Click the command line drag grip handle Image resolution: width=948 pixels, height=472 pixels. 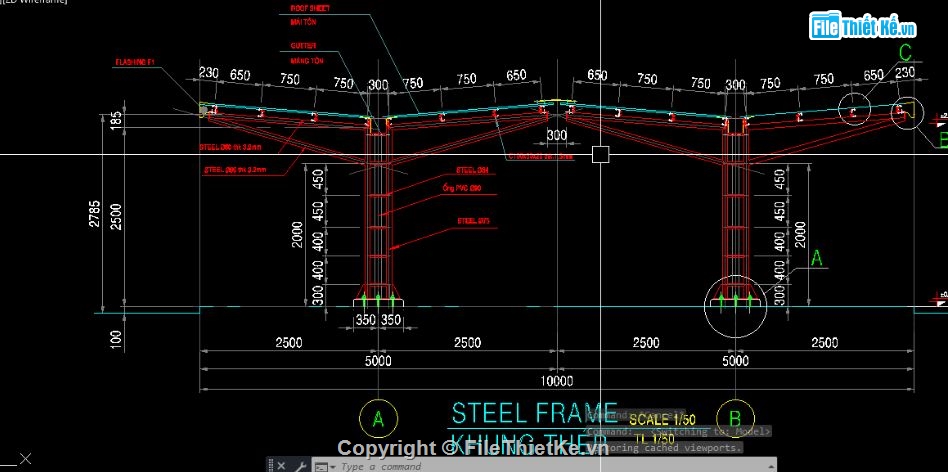tap(271, 465)
